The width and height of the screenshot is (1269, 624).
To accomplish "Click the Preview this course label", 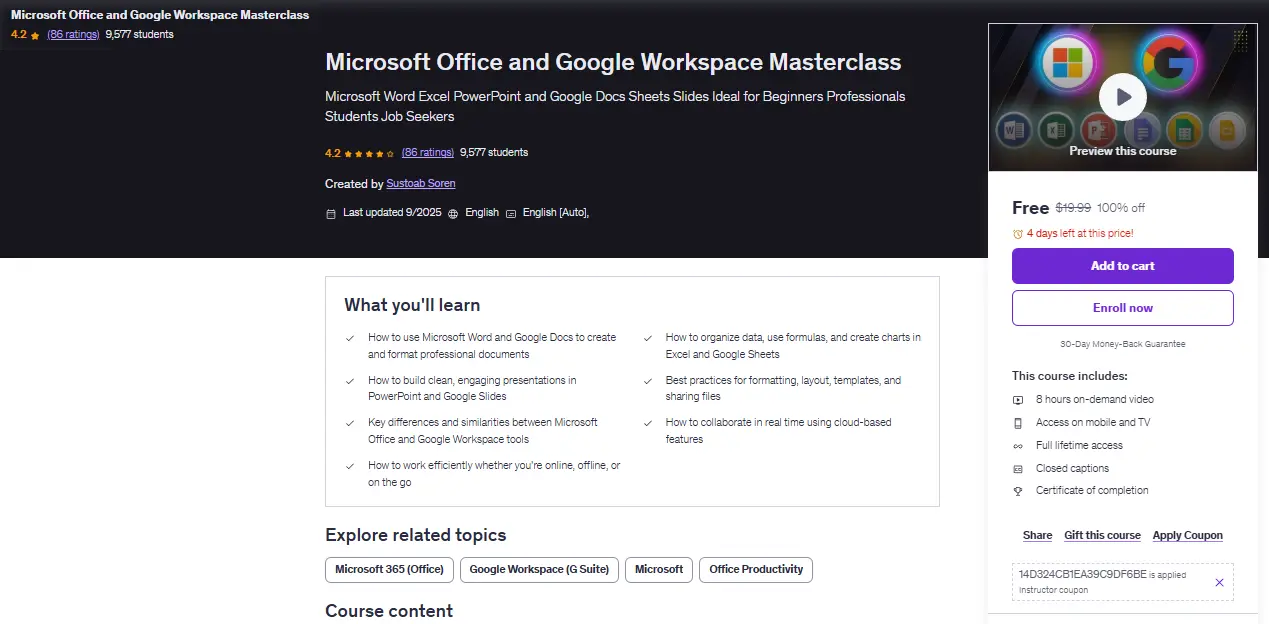I will [1123, 151].
